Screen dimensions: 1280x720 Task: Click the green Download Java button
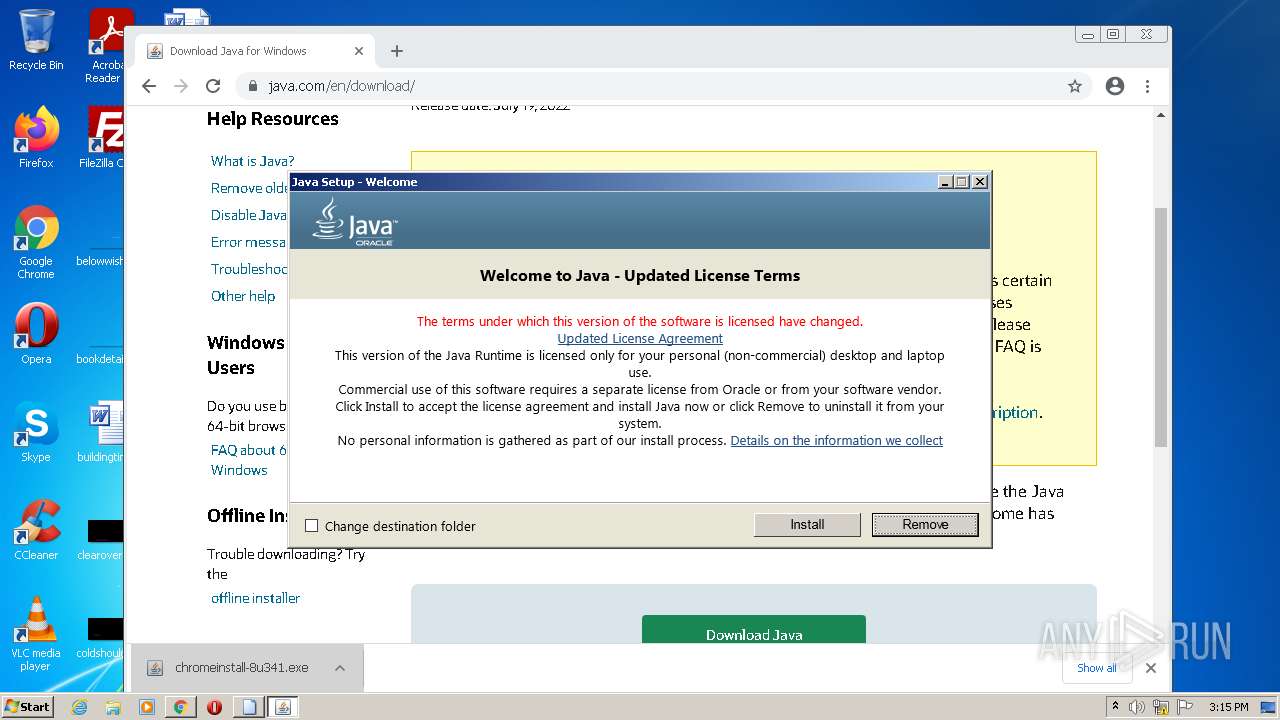754,630
